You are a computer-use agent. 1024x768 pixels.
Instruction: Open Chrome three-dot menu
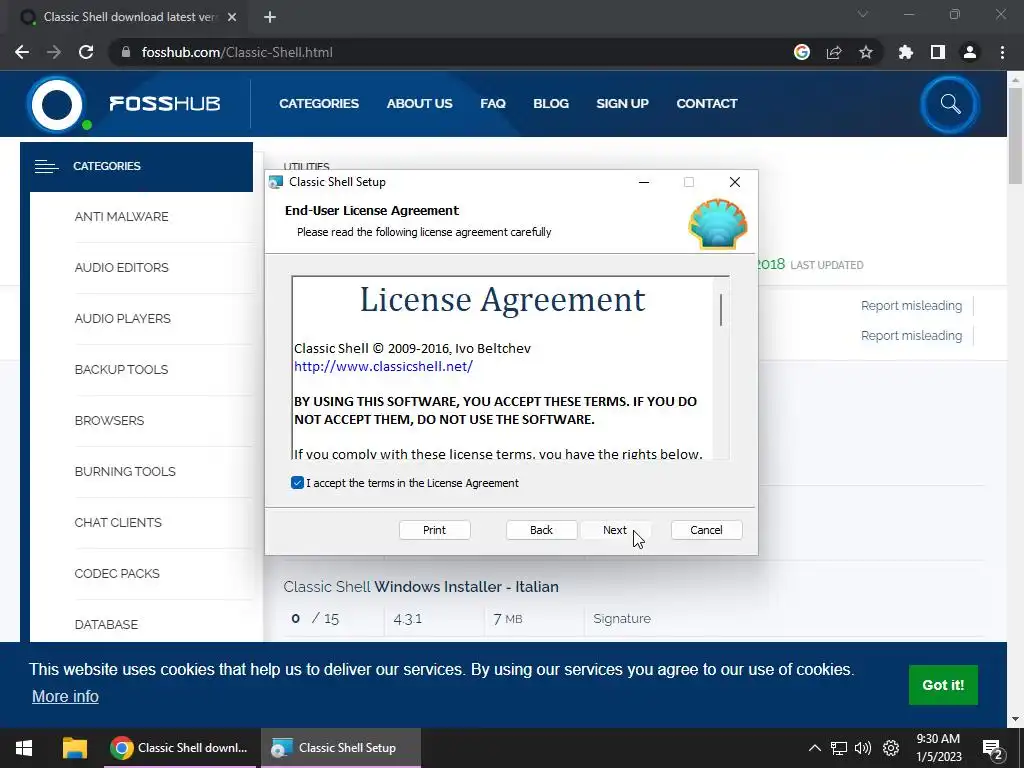[x=1002, y=52]
